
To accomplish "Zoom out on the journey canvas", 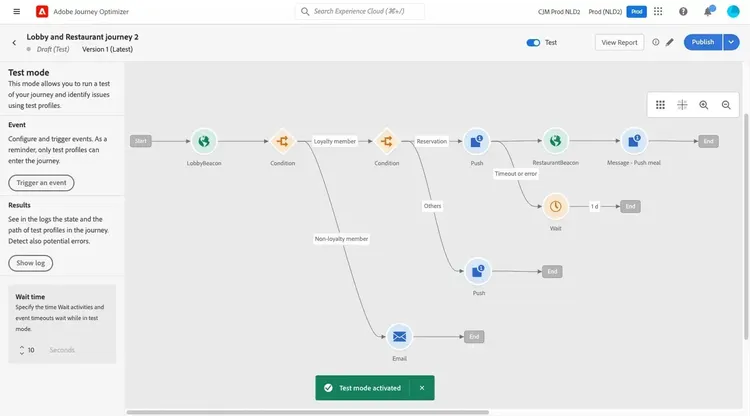I will click(726, 105).
